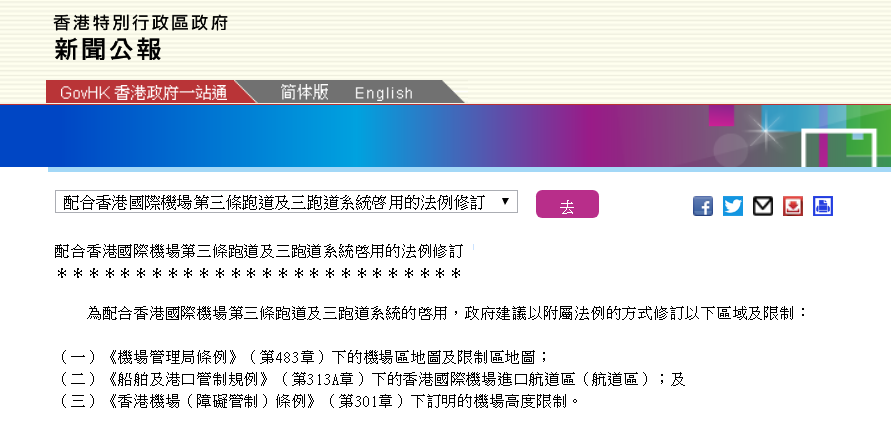Click the article headline above the asterisks
The height and width of the screenshot is (428, 891).
(259, 249)
